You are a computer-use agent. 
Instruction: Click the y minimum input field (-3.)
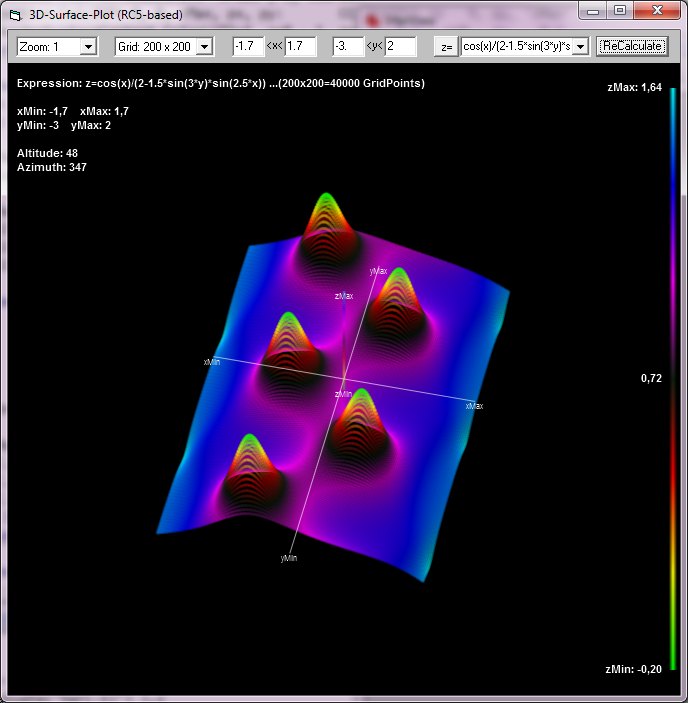coord(348,47)
